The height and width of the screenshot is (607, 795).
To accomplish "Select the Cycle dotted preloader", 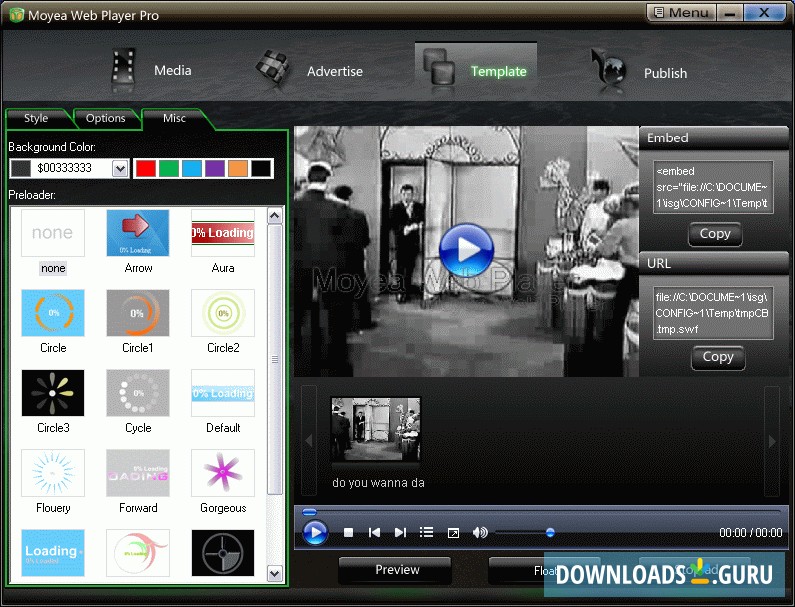I will pyautogui.click(x=138, y=393).
